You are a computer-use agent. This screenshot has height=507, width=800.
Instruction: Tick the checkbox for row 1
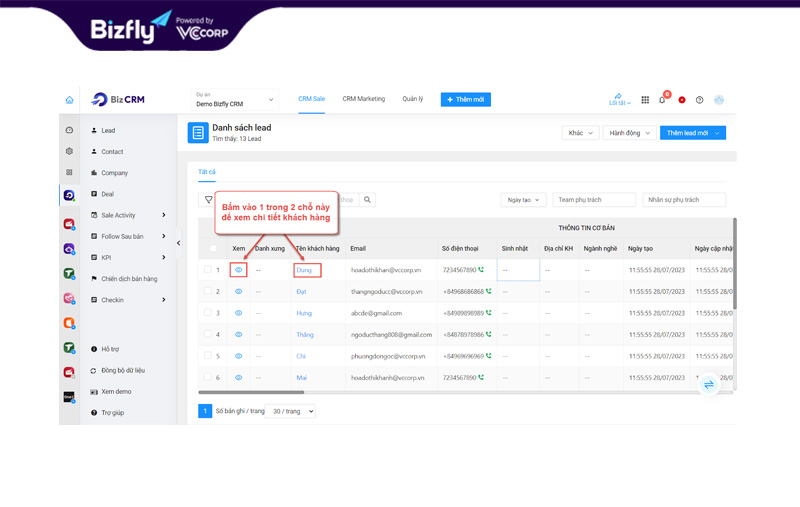(208, 270)
